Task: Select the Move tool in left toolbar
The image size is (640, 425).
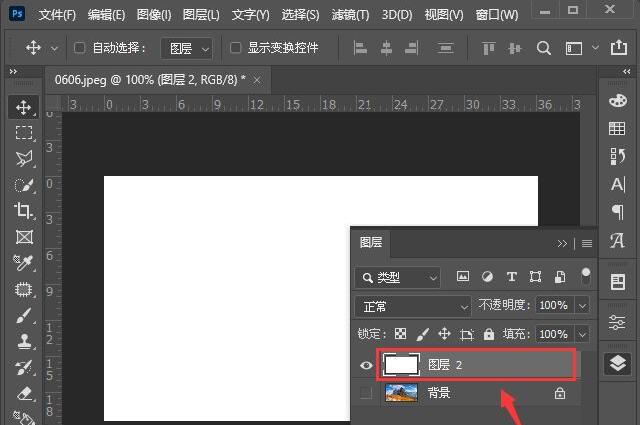Action: tap(24, 107)
